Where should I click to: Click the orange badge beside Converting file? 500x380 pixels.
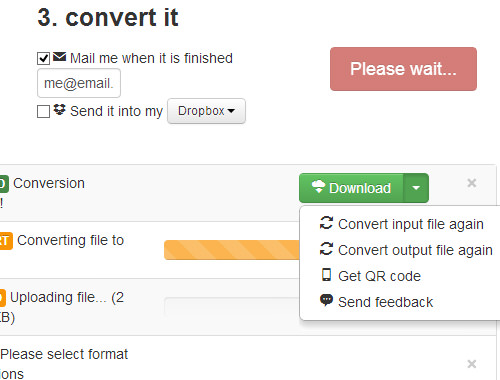pyautogui.click(x=6, y=241)
